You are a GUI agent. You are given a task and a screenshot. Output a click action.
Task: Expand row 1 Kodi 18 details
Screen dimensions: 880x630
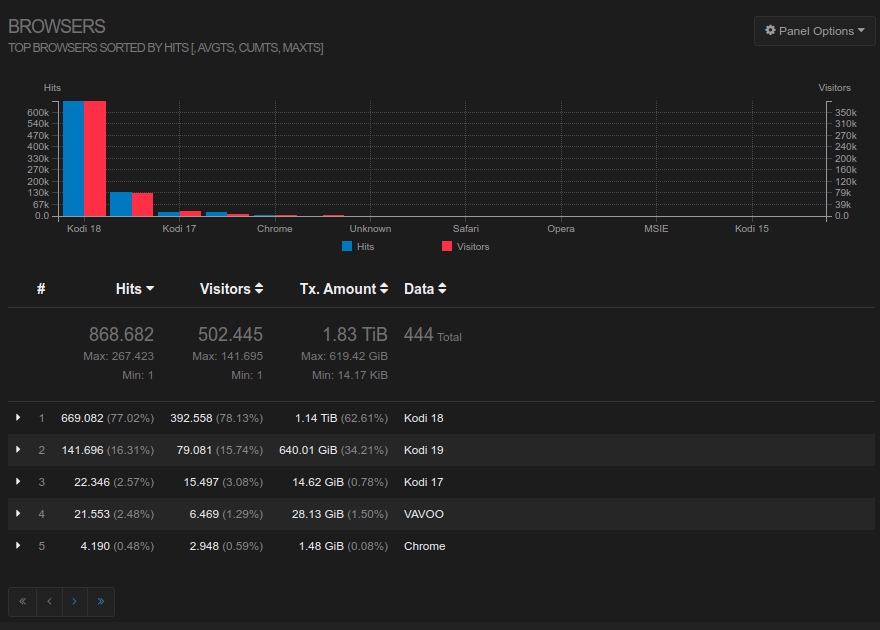[x=18, y=417]
